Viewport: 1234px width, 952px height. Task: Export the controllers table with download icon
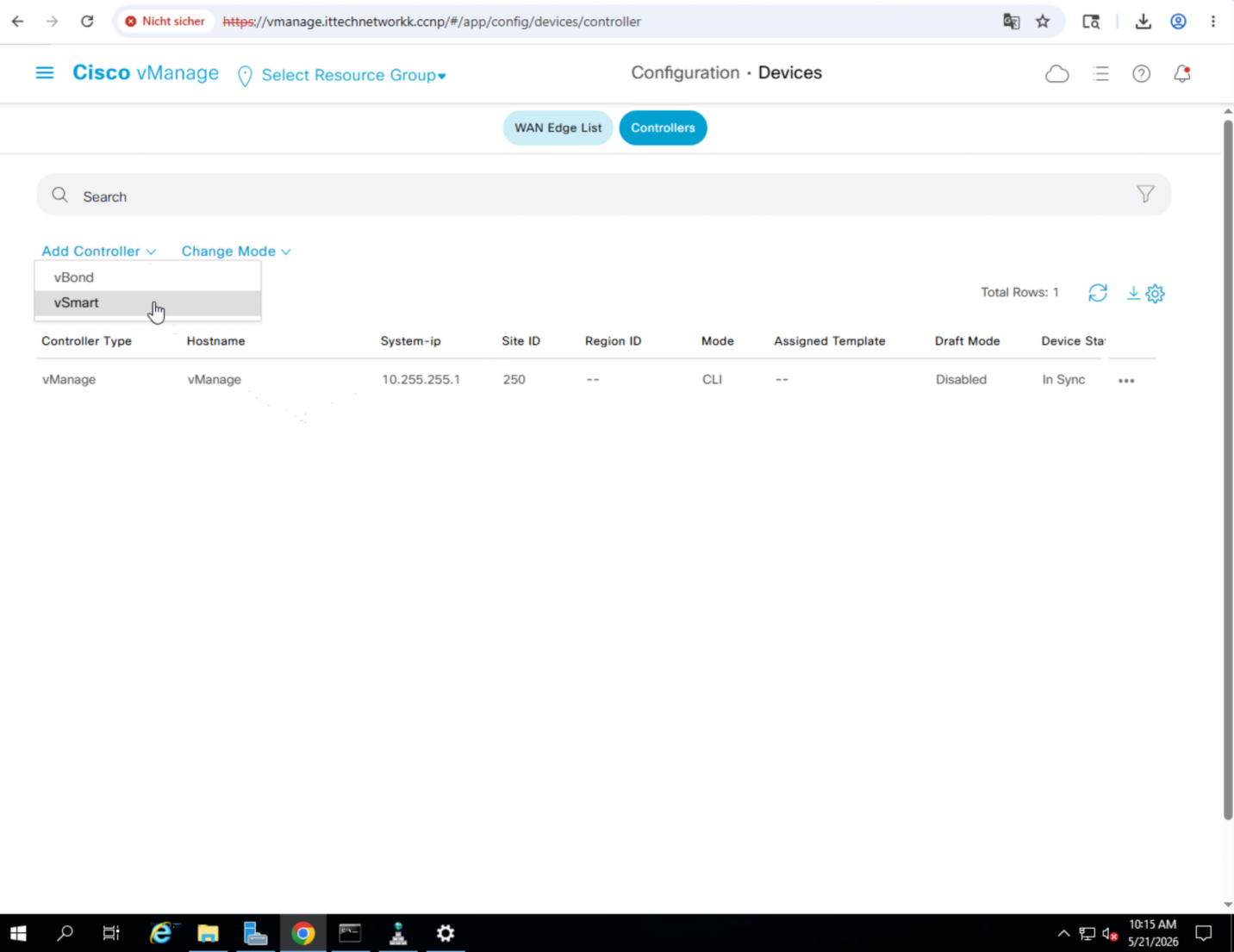(x=1133, y=293)
